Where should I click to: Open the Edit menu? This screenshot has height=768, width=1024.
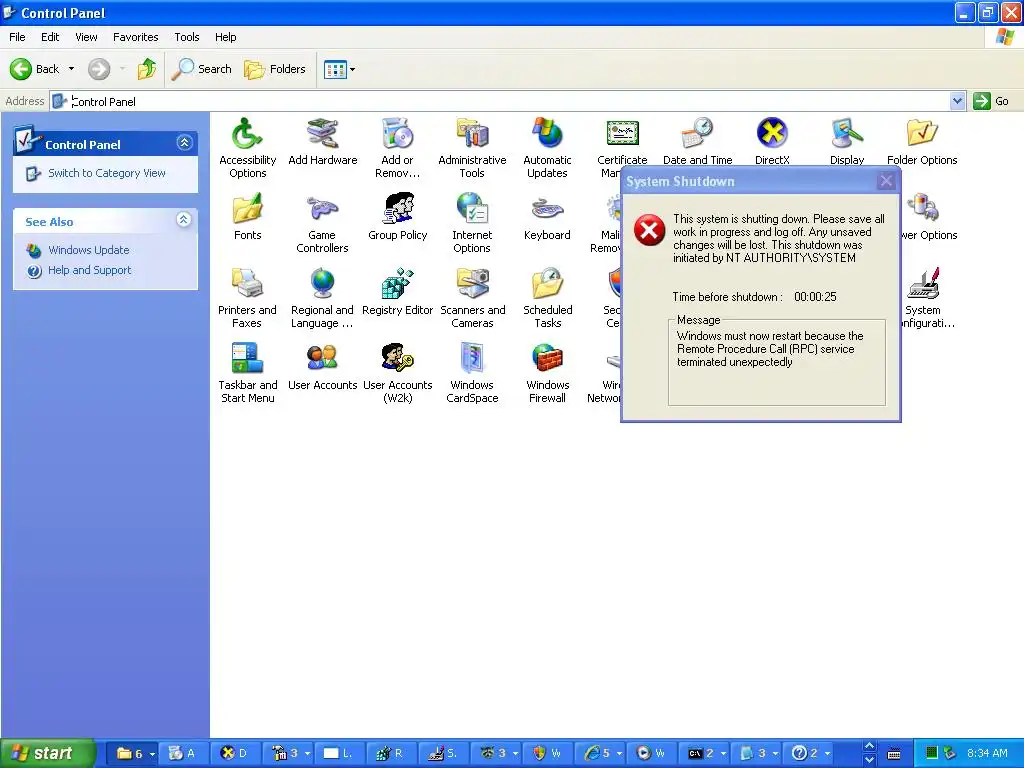(x=50, y=37)
